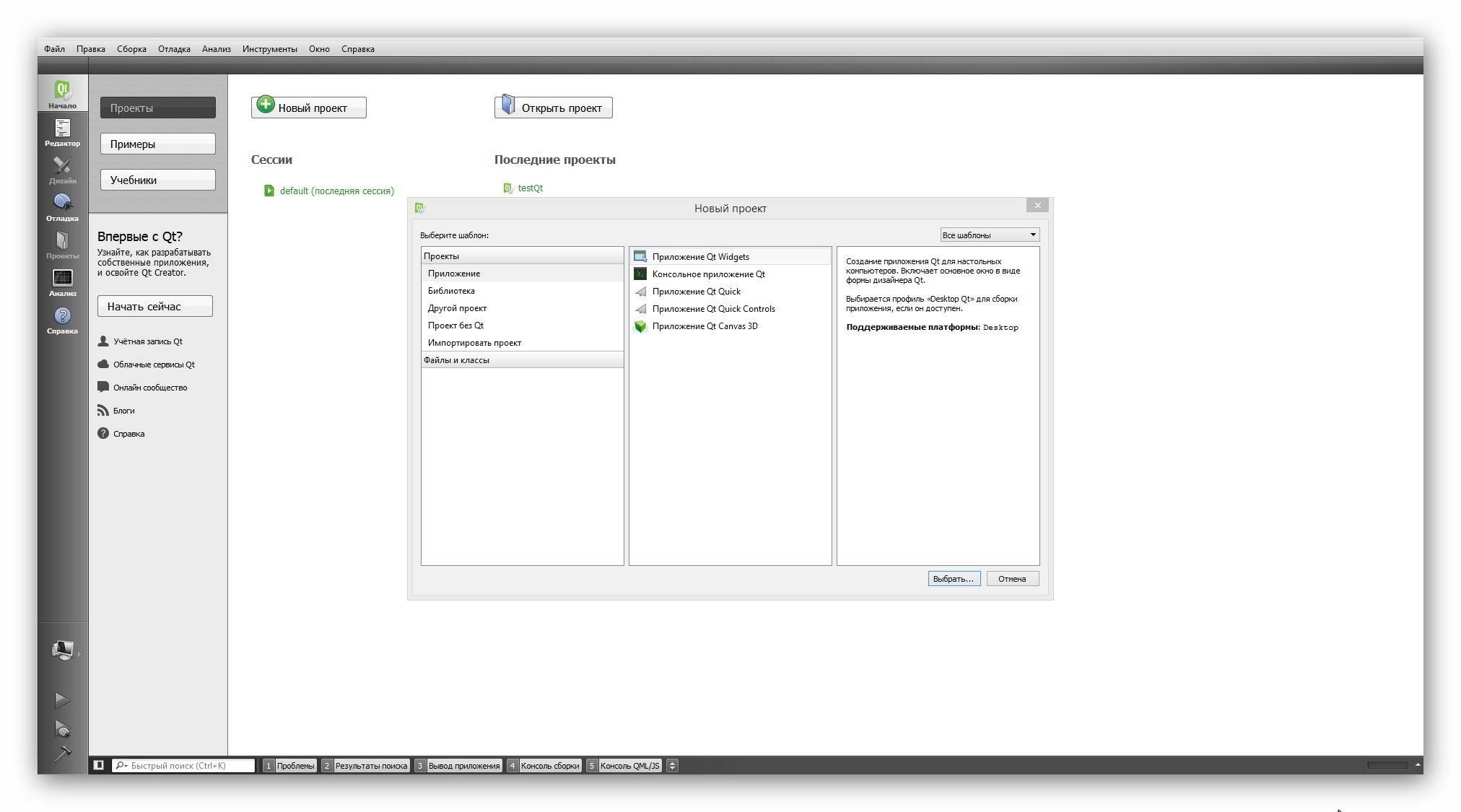This screenshot has height=812, width=1461.
Task: Run the project with play icon
Action: (x=63, y=700)
